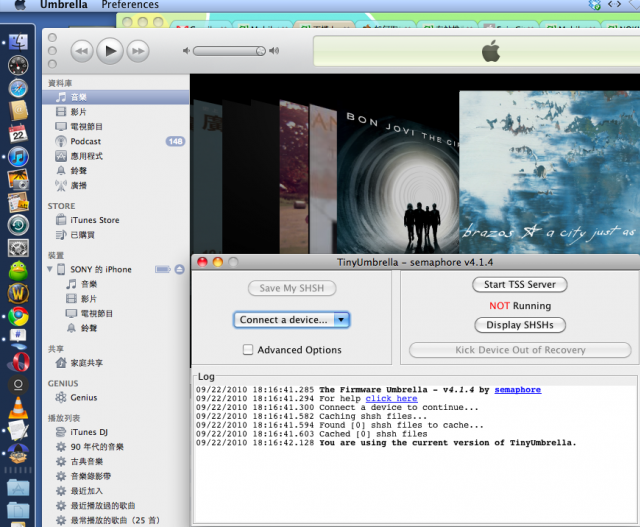Image resolution: width=640 pixels, height=527 pixels.
Task: Open iTunes DJ playlist
Action: pyautogui.click(x=116, y=432)
